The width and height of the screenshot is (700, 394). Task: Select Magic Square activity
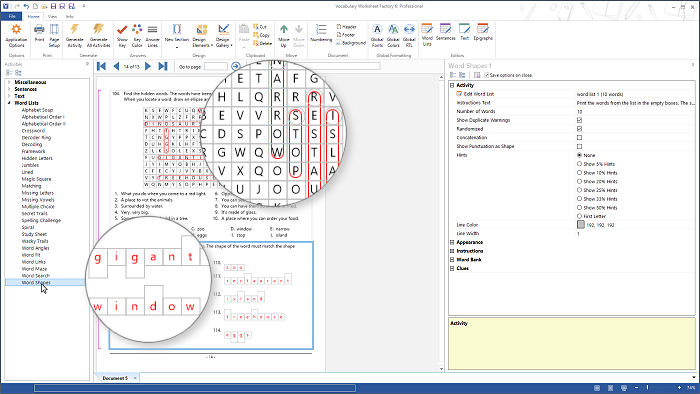click(37, 179)
